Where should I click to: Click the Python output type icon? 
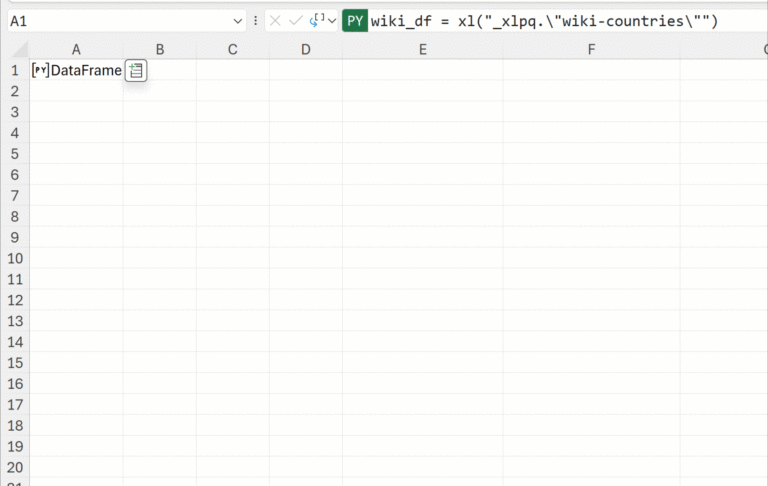(317, 21)
